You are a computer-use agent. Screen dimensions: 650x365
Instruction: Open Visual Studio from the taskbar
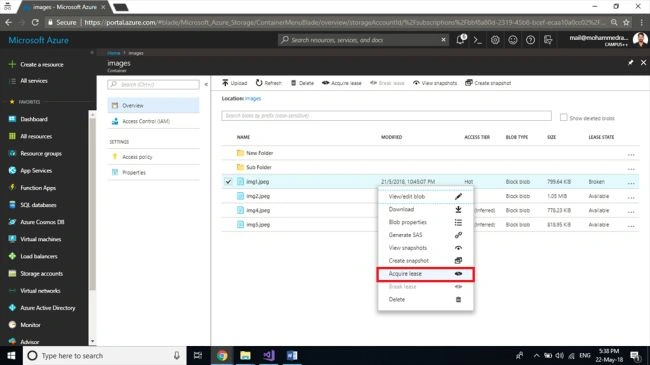click(x=269, y=355)
